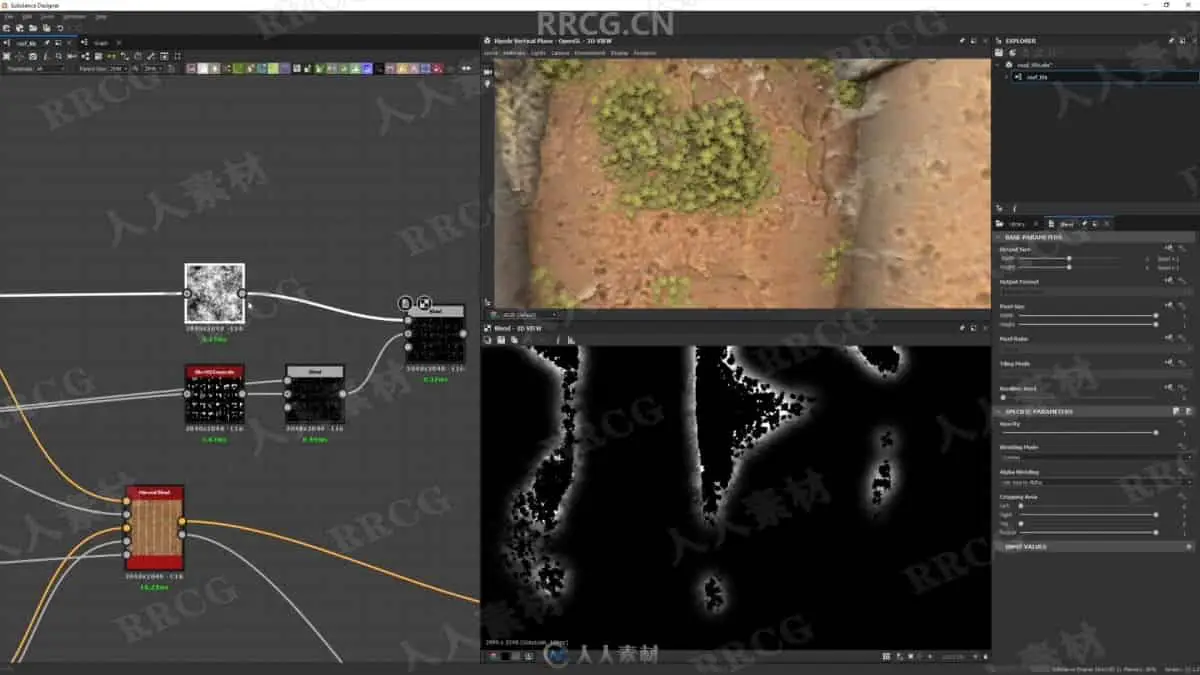Click the first node-palette icon on graph toolbar
The image size is (1200, 675).
click(x=191, y=68)
